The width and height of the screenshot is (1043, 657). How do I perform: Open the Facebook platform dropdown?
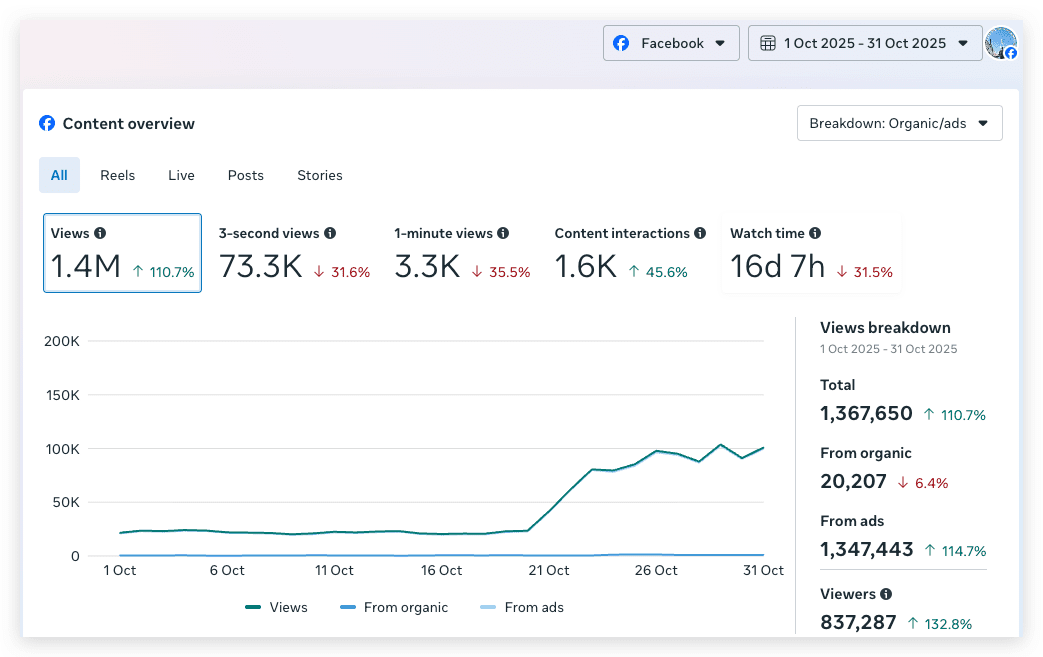(x=671, y=43)
